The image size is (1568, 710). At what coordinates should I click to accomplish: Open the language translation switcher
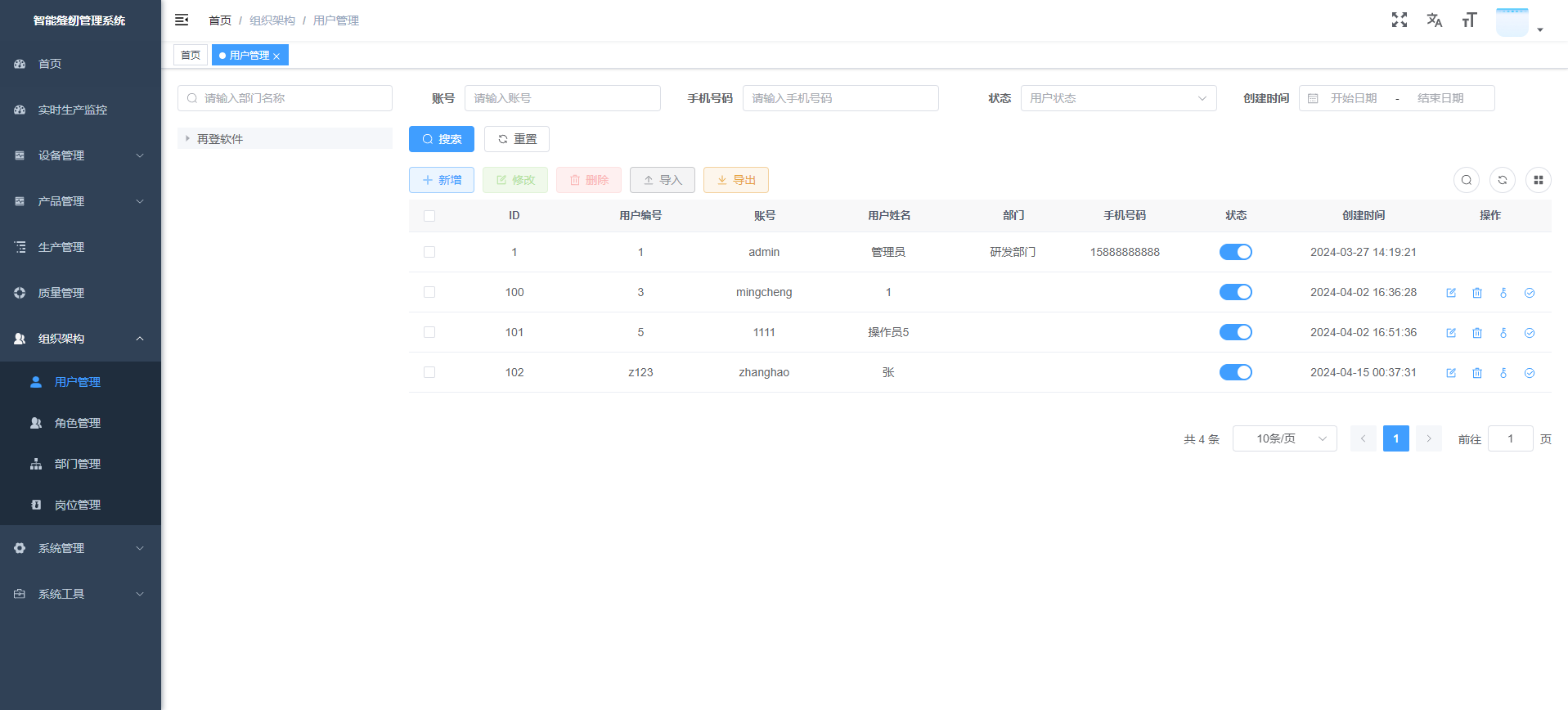(x=1434, y=20)
